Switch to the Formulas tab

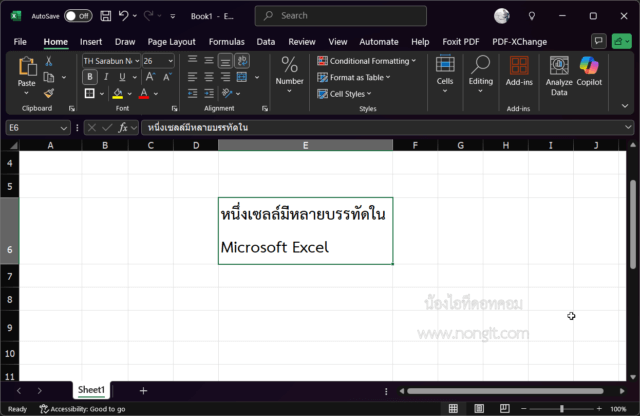(227, 42)
